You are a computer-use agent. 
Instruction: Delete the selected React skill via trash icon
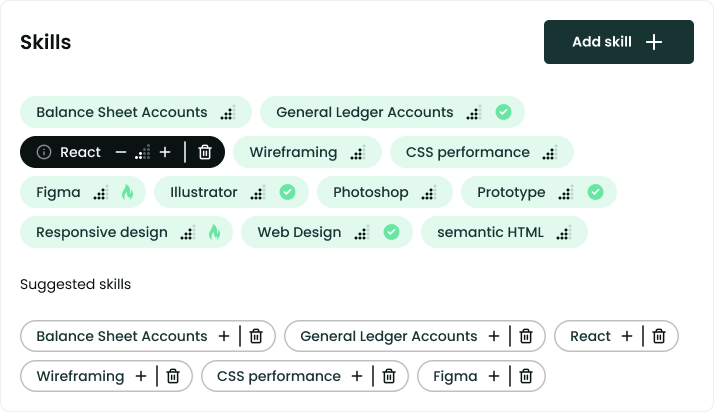(205, 152)
